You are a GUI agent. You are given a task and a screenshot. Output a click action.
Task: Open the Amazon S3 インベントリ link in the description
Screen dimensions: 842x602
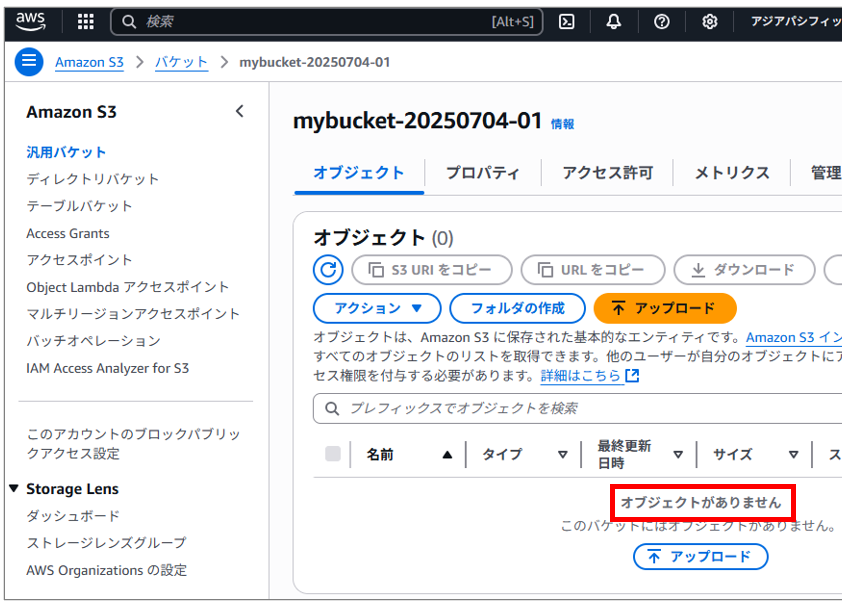point(794,338)
